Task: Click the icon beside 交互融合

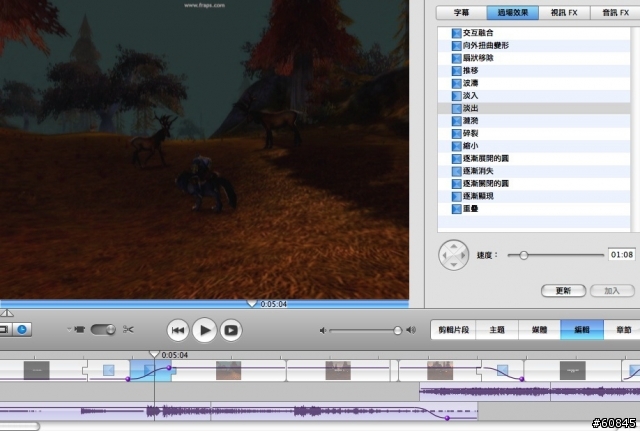Action: (x=456, y=33)
